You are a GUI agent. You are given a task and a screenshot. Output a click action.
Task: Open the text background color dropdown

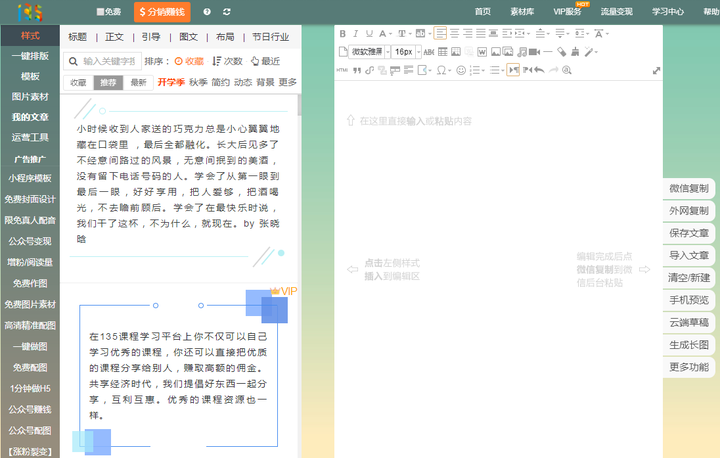430,34
